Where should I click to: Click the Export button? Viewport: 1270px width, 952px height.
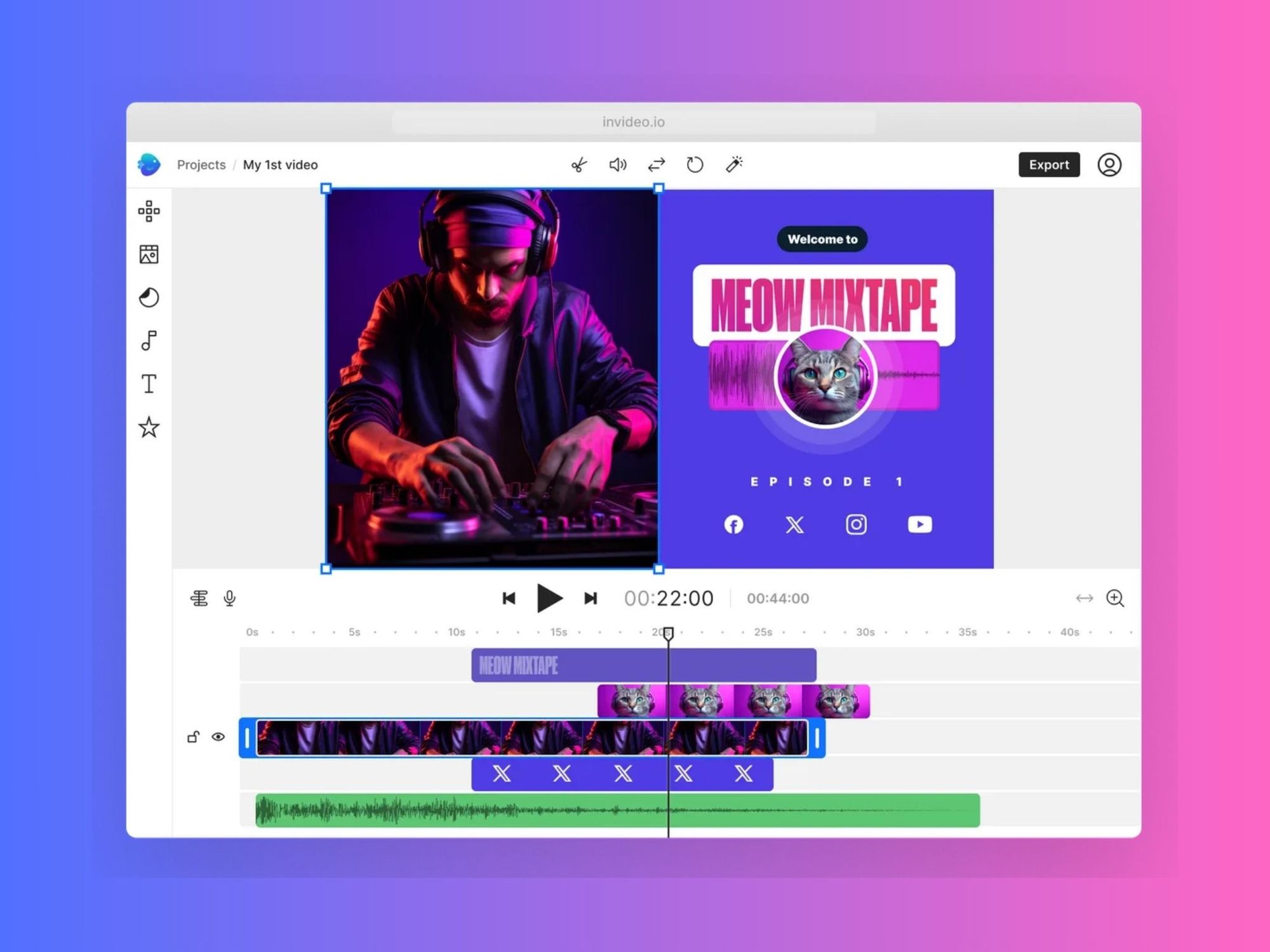[1049, 164]
